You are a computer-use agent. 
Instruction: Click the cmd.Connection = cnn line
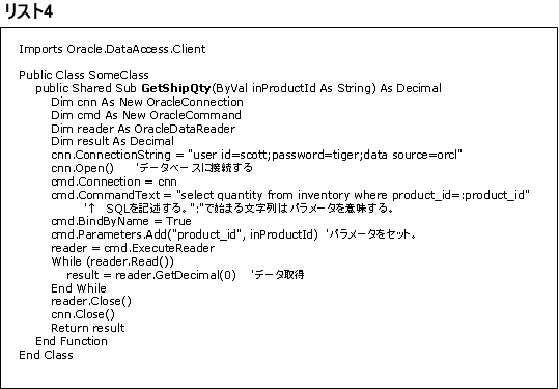click(x=114, y=182)
